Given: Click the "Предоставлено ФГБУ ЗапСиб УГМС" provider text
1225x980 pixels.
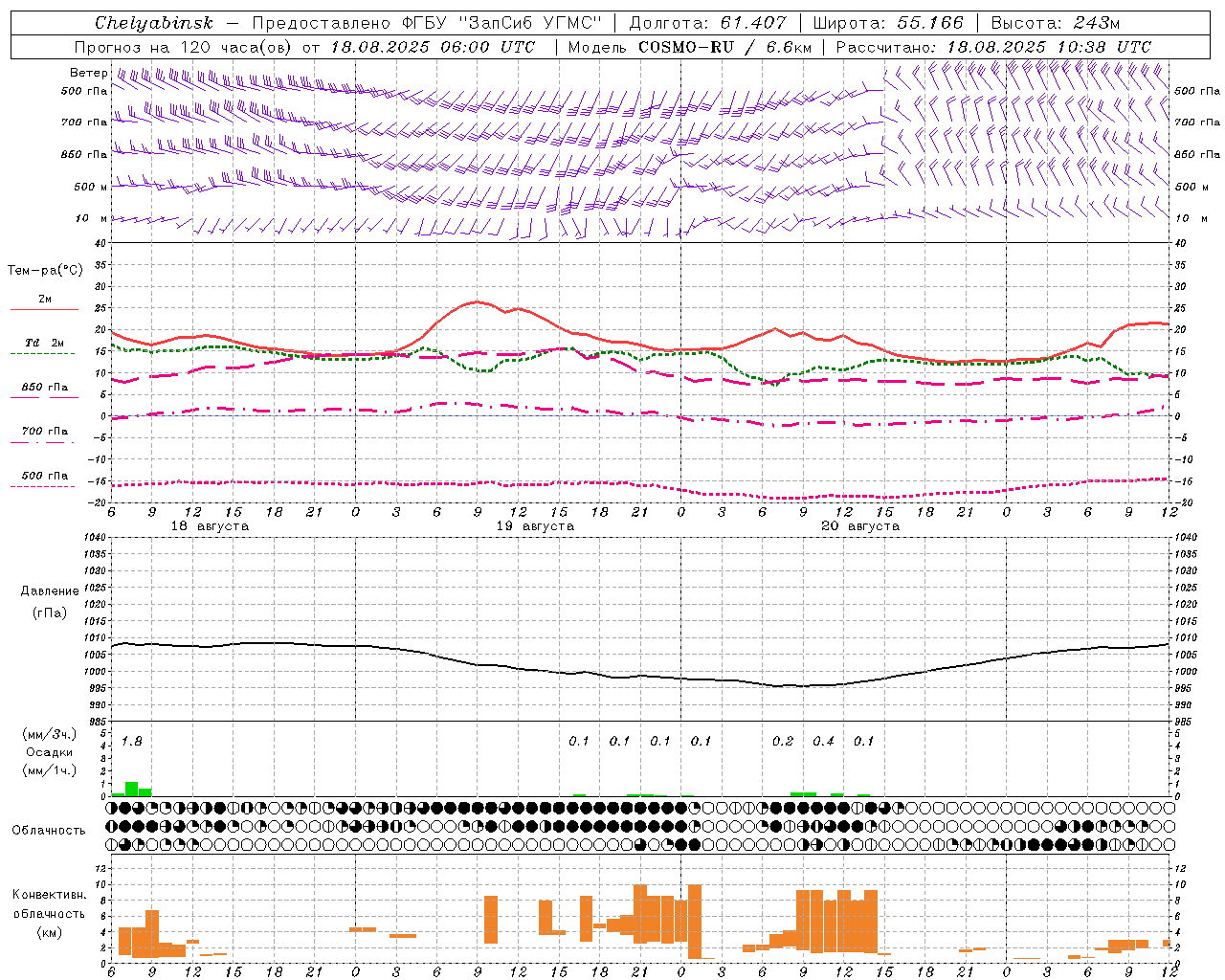Looking at the screenshot, I should tap(427, 23).
